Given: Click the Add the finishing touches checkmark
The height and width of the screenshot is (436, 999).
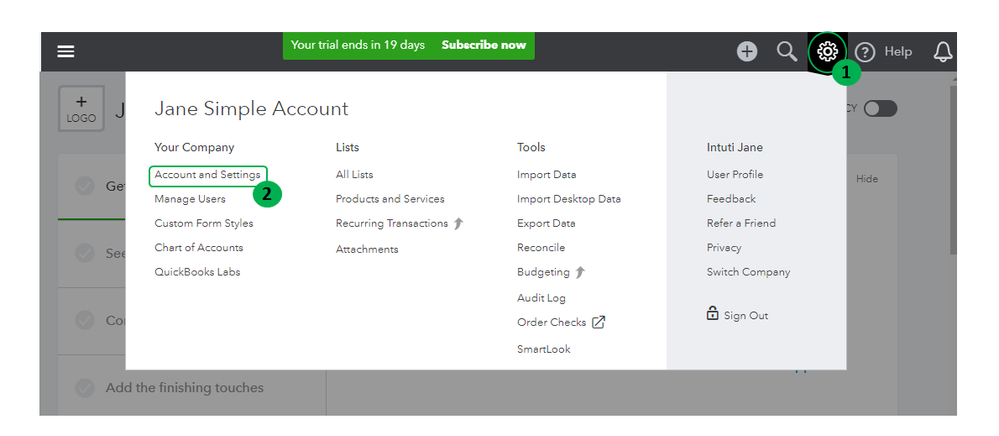Looking at the screenshot, I should pyautogui.click(x=86, y=388).
